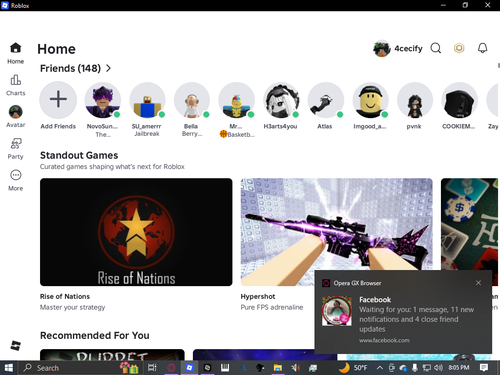
Task: Open Task View in taskbar
Action: click(152, 368)
